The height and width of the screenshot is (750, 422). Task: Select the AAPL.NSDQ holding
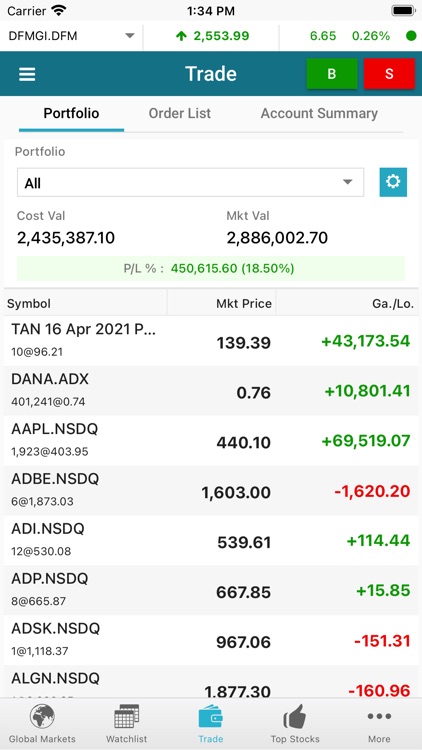[x=211, y=441]
